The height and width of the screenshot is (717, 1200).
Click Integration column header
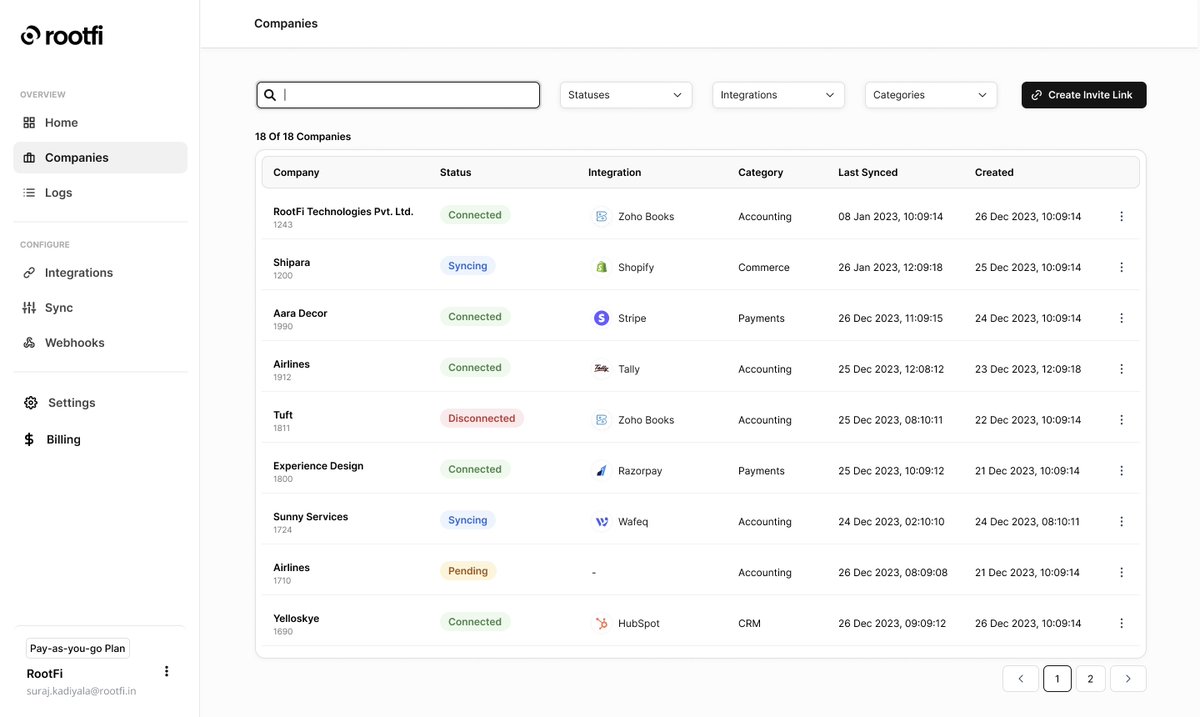[x=614, y=172]
